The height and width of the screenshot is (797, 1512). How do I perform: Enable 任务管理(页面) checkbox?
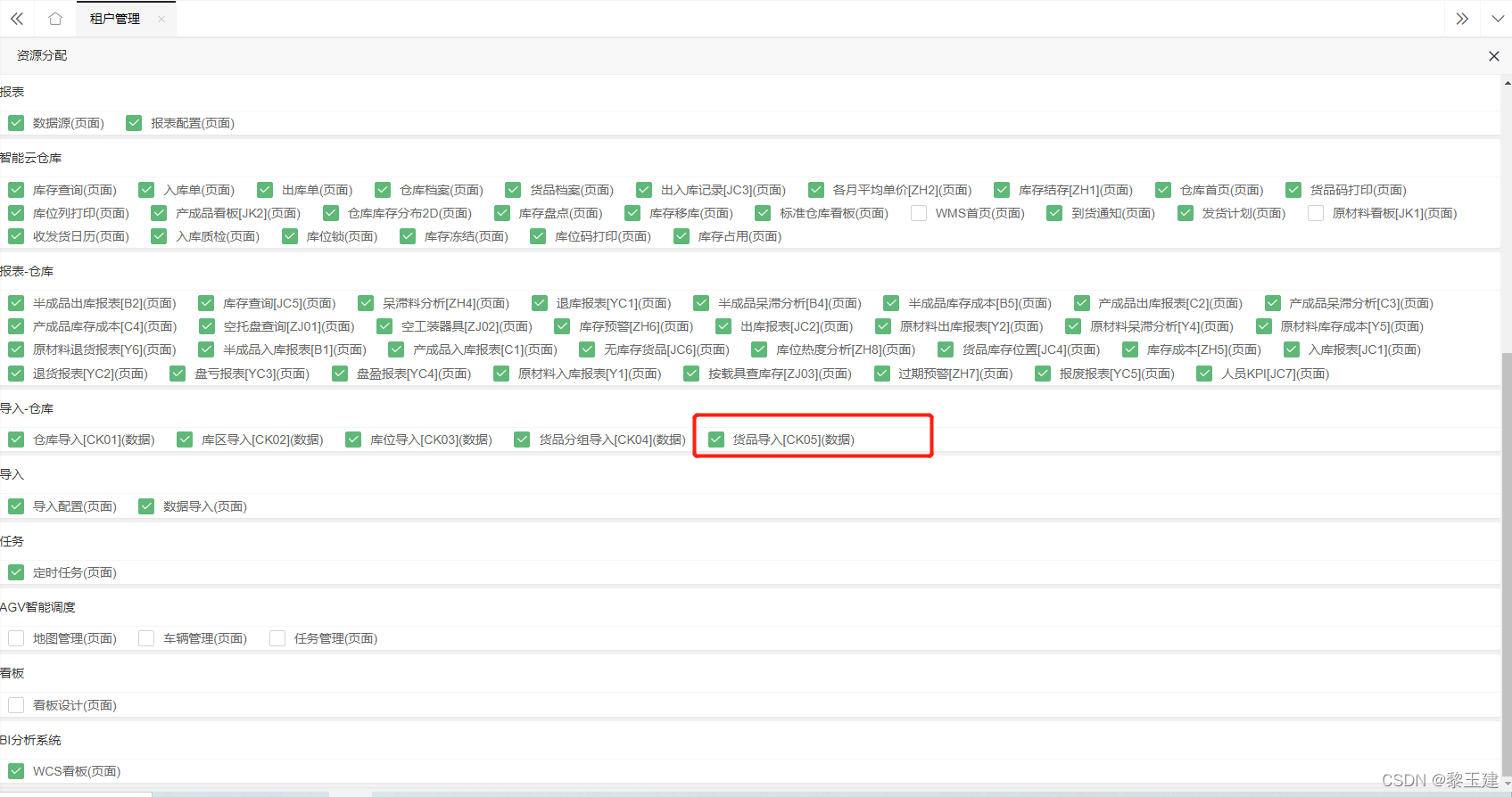277,638
